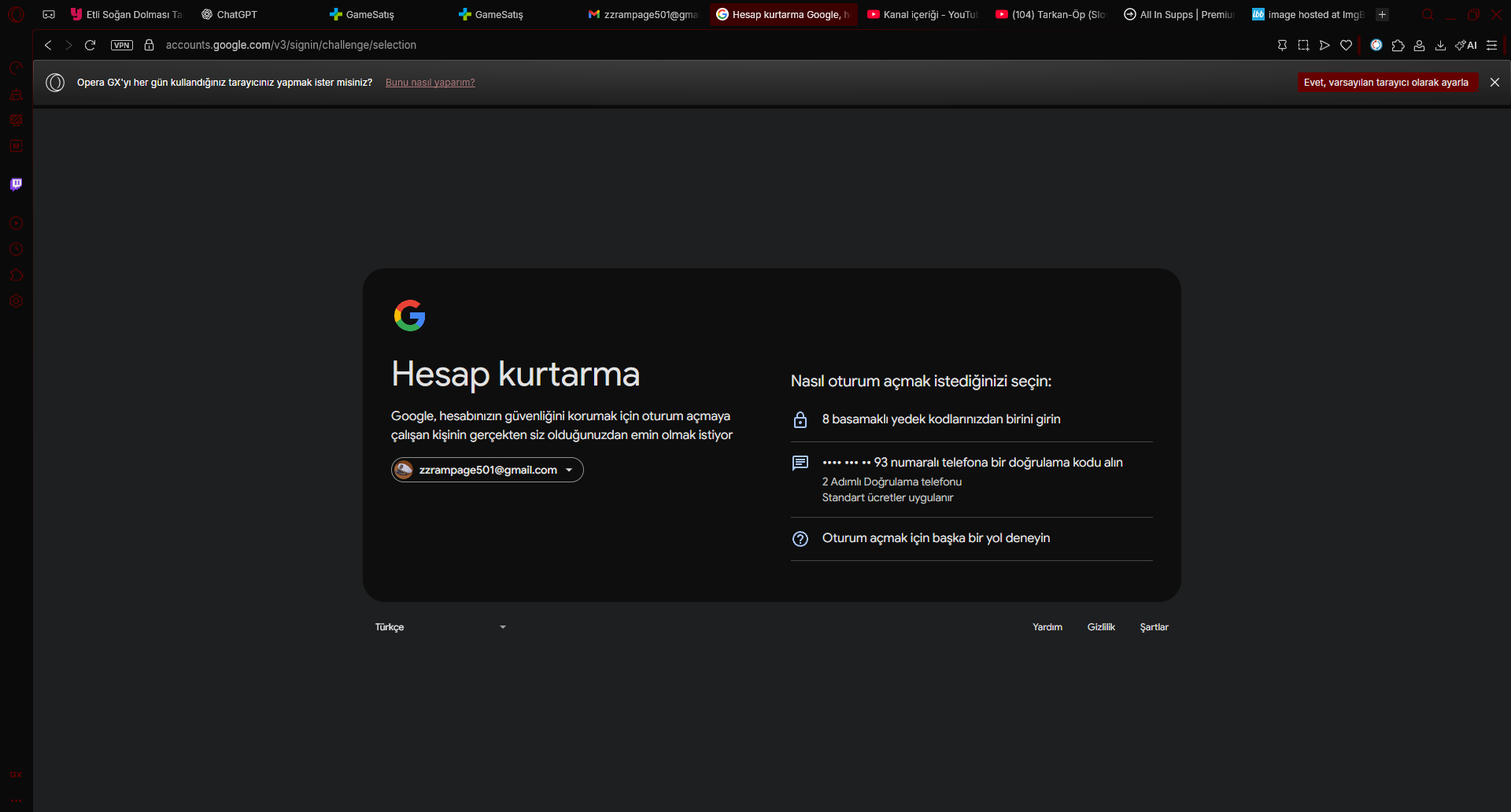Open the Extensions puzzle icon in toolbar
The image size is (1511, 812).
(x=1398, y=45)
